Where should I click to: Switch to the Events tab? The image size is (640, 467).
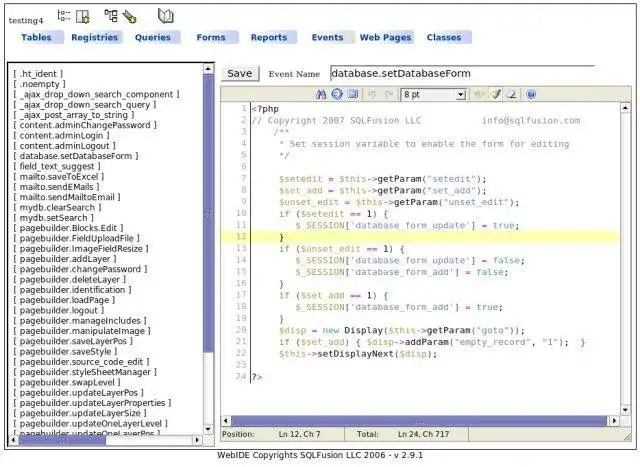pyautogui.click(x=327, y=37)
